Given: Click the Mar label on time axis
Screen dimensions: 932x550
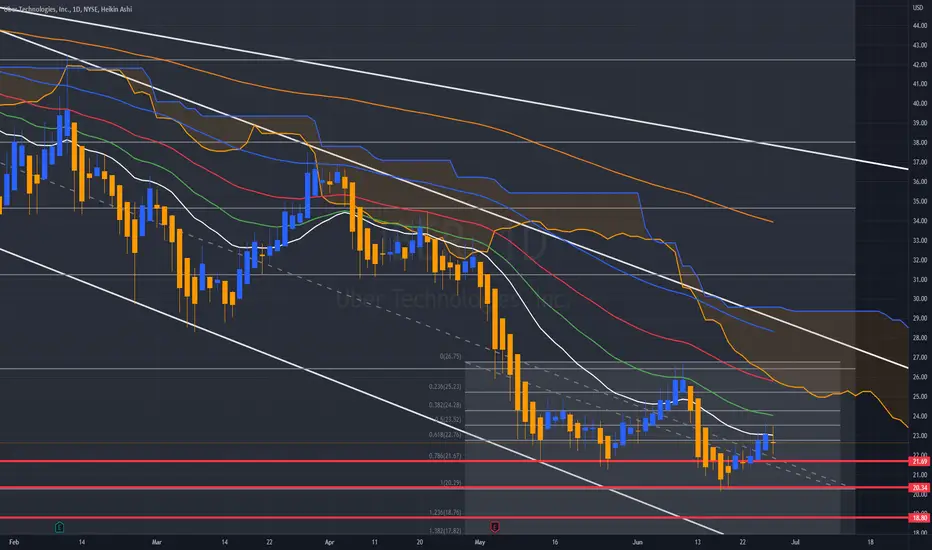Looking at the screenshot, I should click(x=156, y=542).
